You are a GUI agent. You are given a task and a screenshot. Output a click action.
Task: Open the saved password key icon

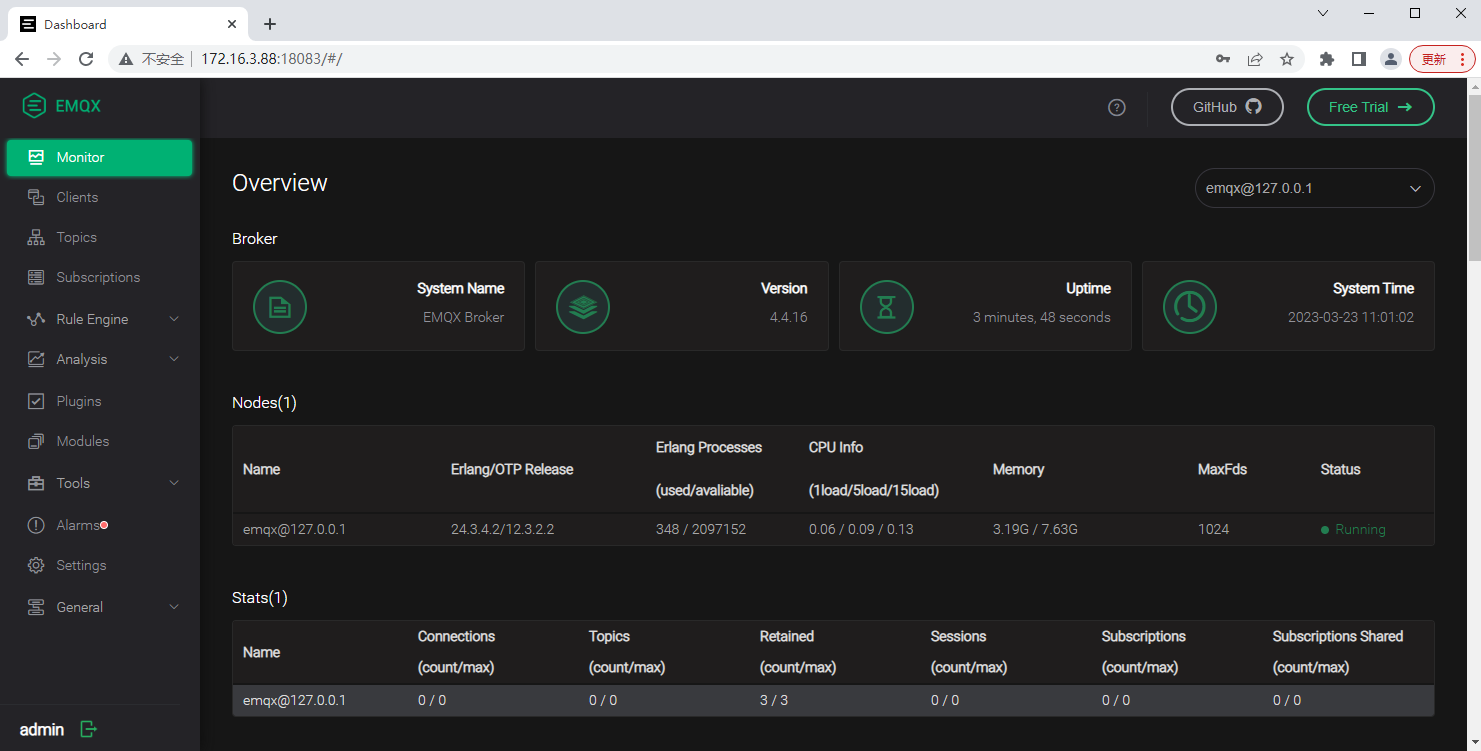point(1223,59)
